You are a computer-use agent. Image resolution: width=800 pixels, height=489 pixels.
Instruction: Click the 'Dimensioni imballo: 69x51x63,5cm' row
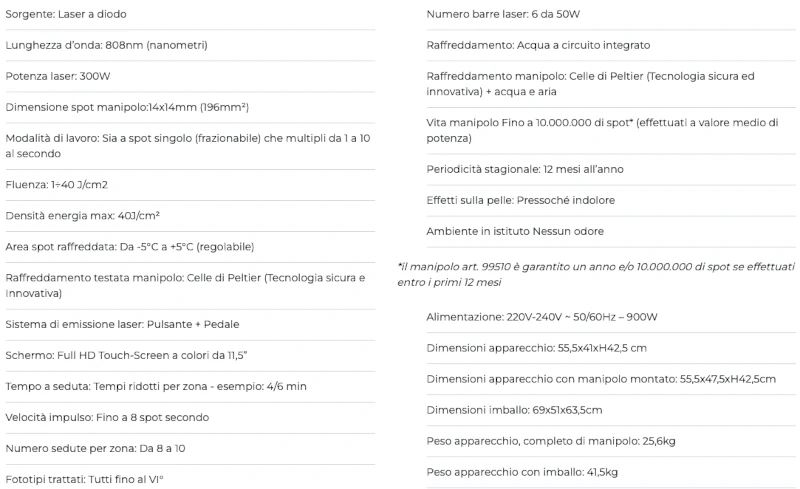[x=514, y=410]
